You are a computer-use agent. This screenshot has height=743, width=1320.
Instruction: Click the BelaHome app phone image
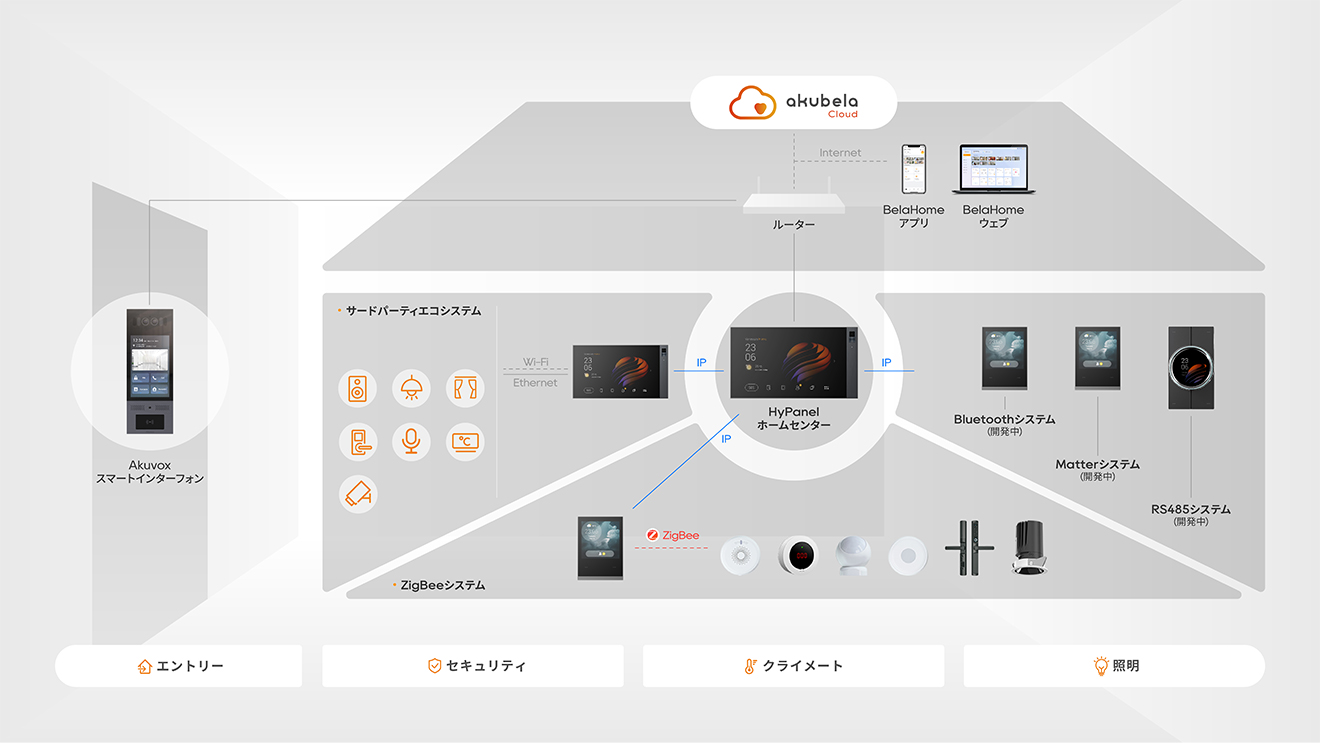914,170
